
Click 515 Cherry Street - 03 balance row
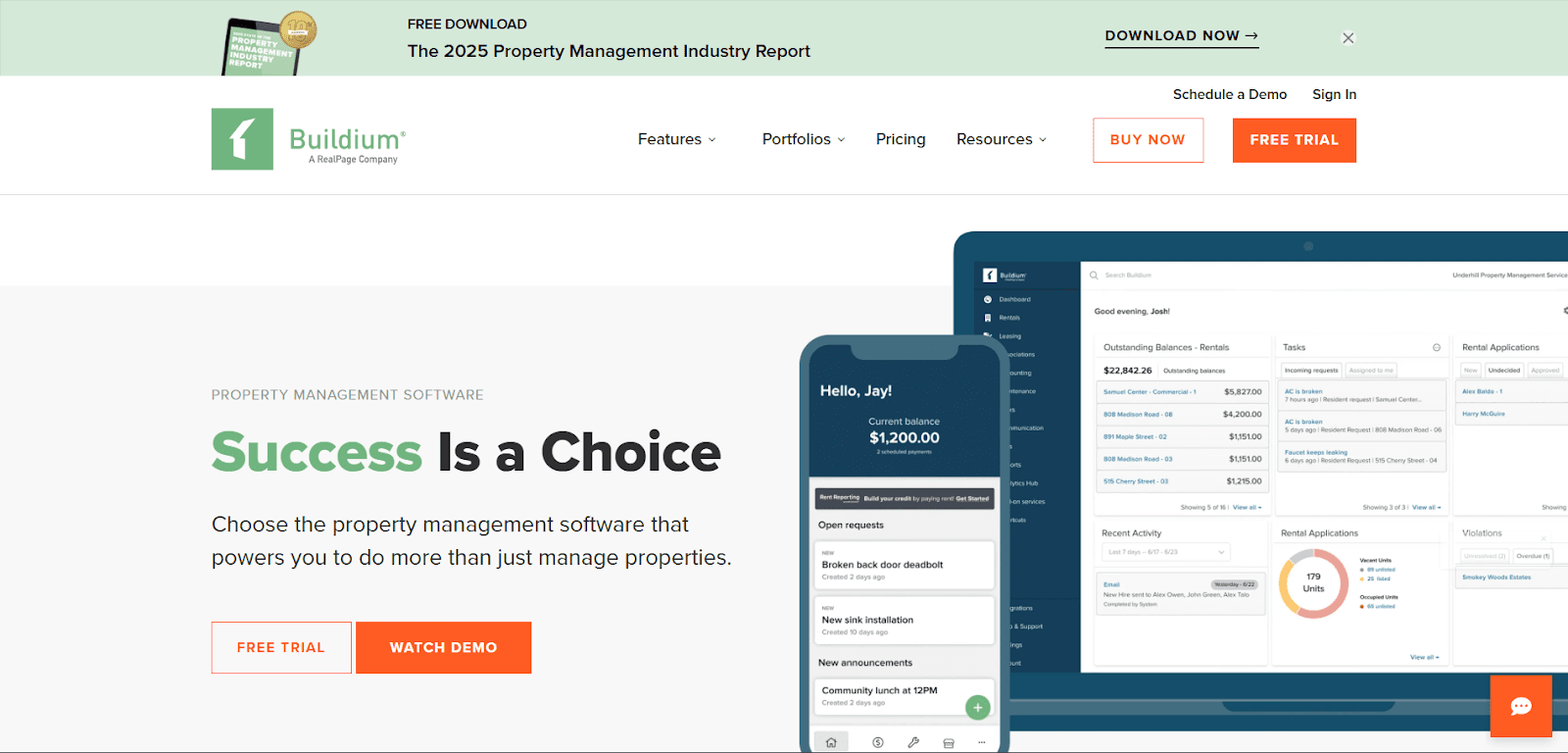pos(1182,481)
